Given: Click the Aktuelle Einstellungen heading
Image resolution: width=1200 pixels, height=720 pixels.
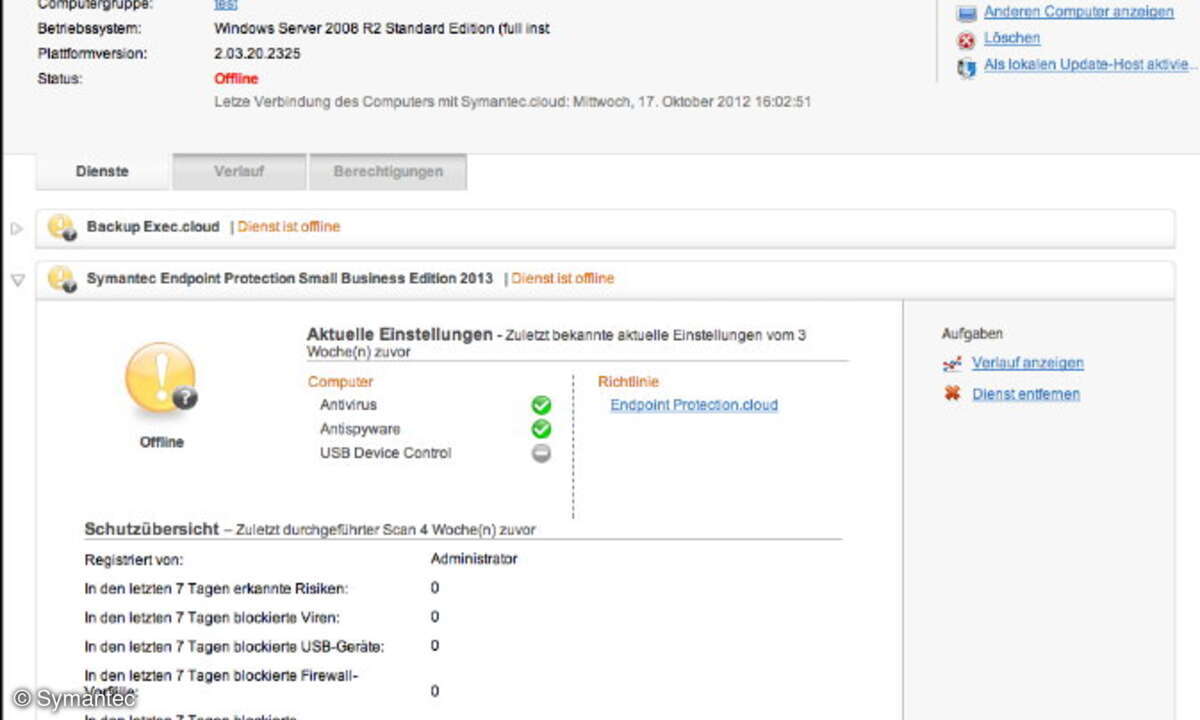Looking at the screenshot, I should 400,334.
